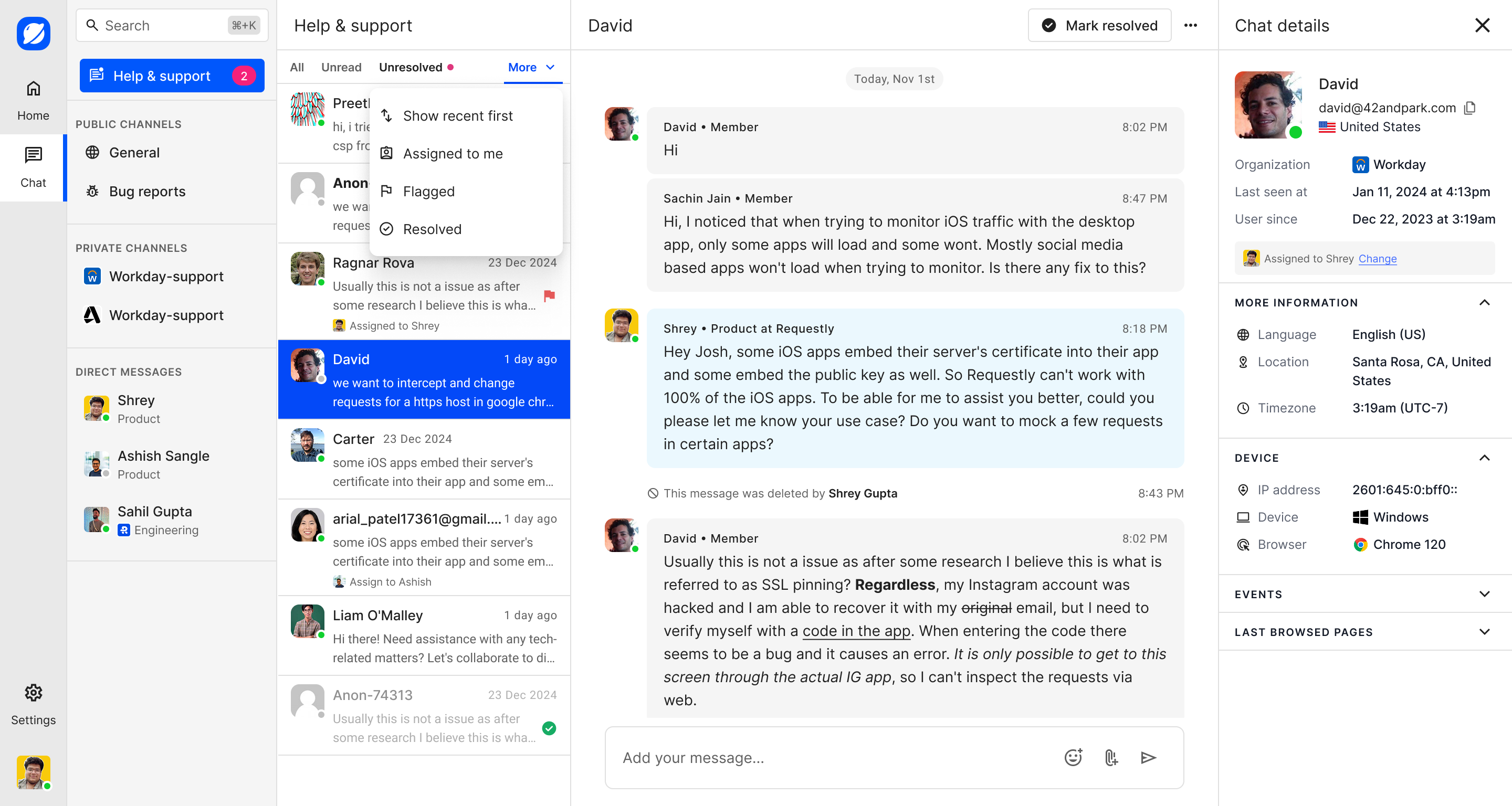Switch to the All tab
This screenshot has height=806, width=1512.
(x=297, y=67)
